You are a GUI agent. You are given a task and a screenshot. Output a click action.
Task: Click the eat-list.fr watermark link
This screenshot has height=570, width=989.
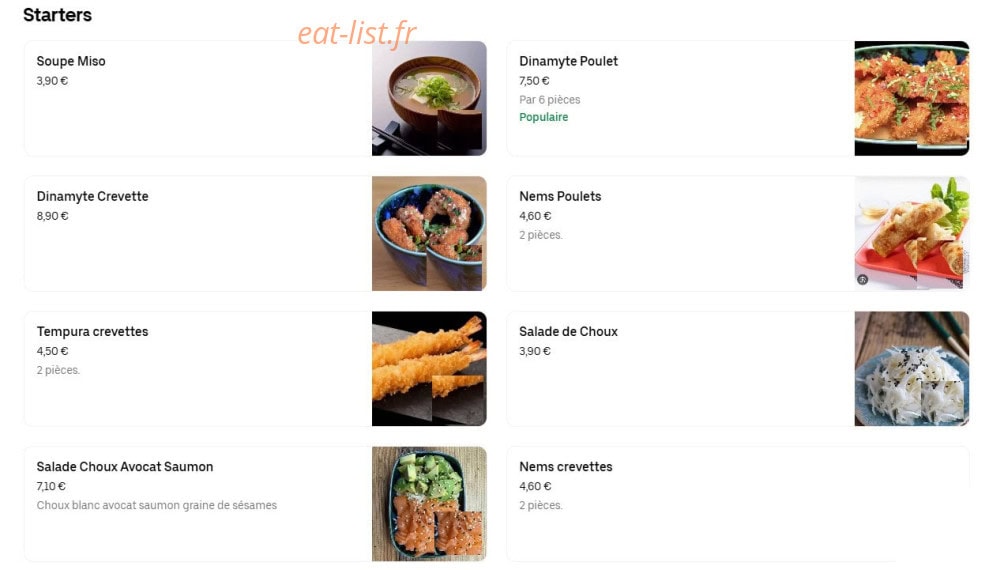(356, 33)
